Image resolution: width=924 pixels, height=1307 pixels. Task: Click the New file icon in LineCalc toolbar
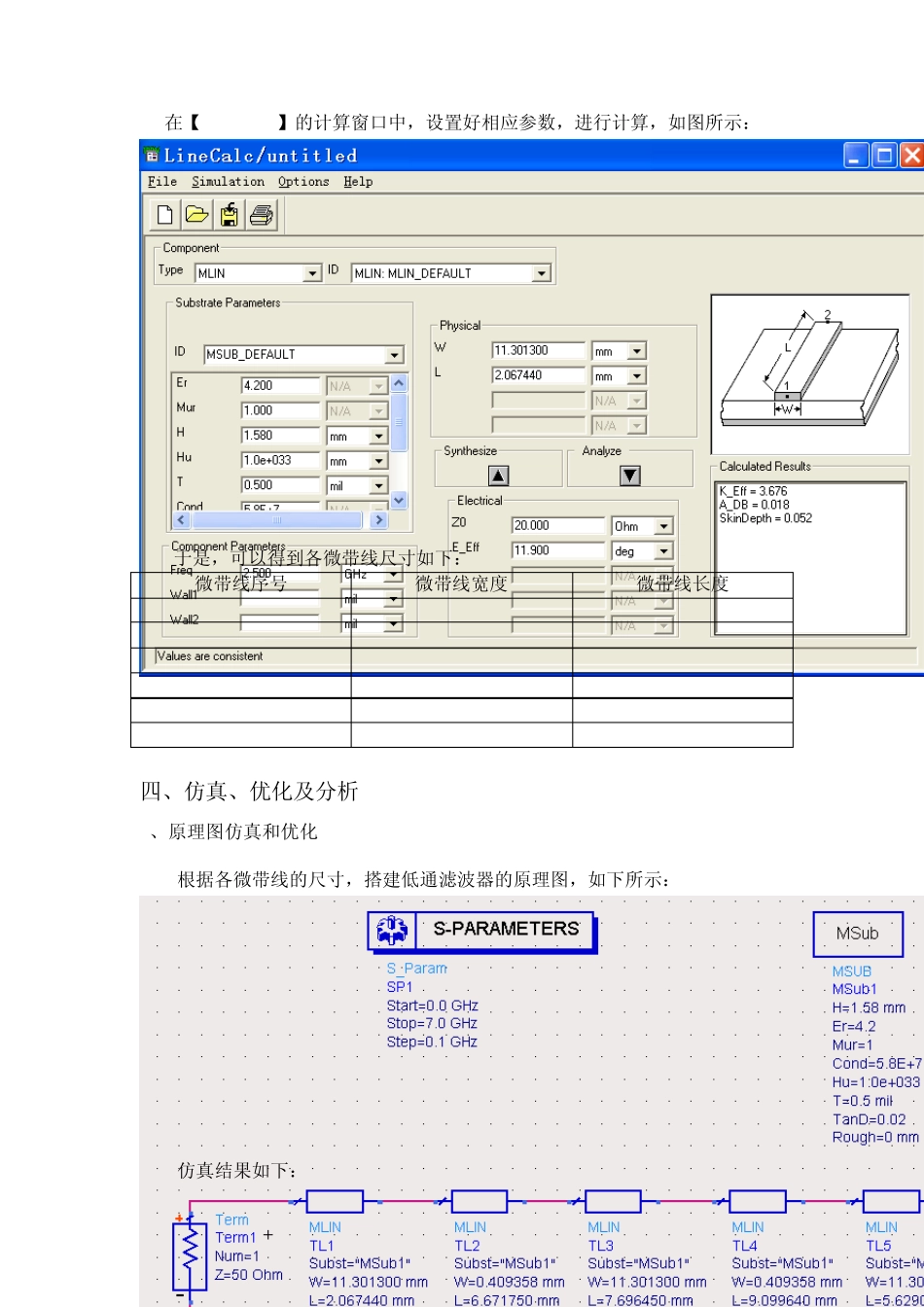click(x=165, y=215)
